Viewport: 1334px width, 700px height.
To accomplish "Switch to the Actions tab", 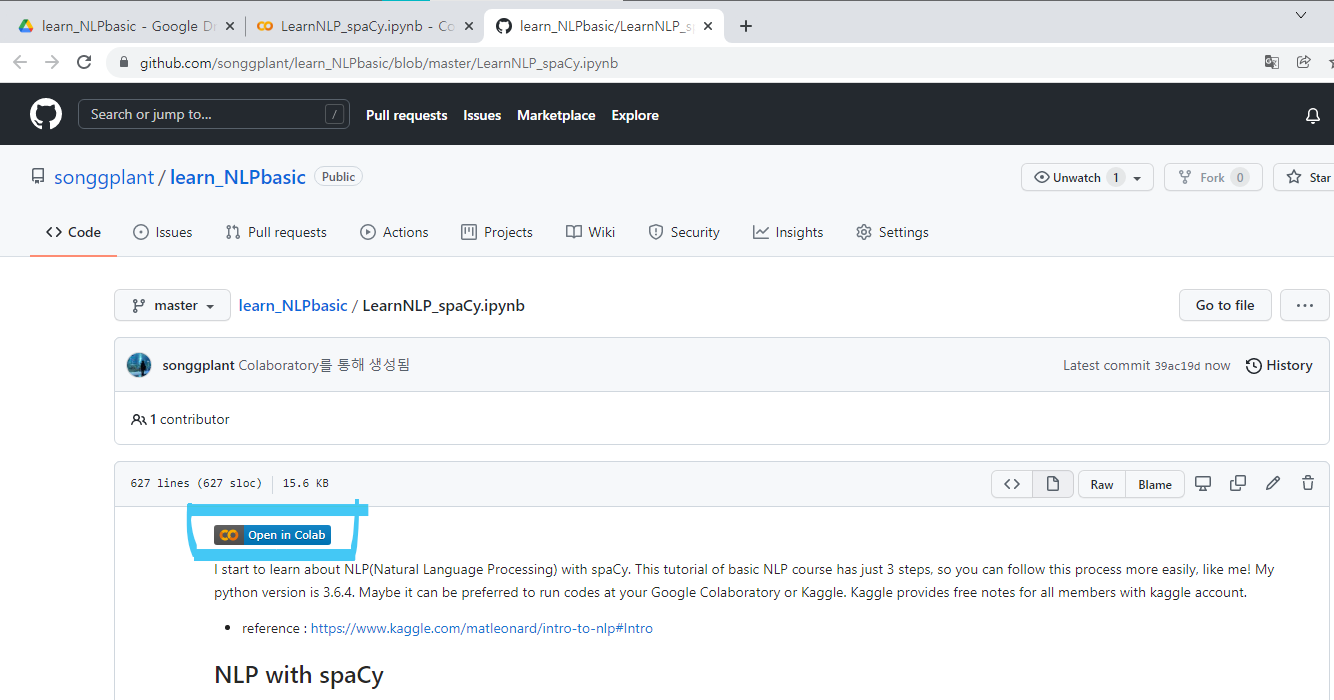I will click(394, 231).
